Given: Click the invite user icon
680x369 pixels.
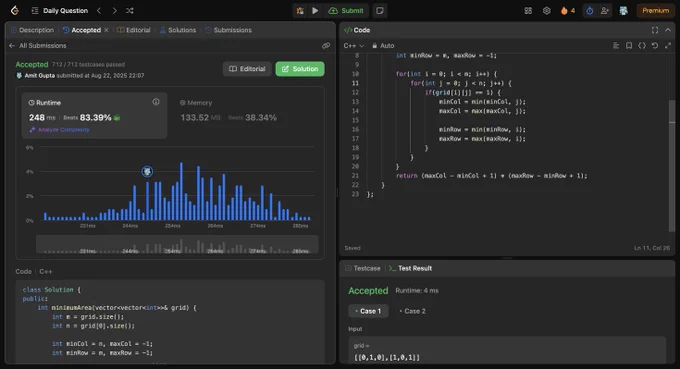Looking at the screenshot, I should 605,10.
